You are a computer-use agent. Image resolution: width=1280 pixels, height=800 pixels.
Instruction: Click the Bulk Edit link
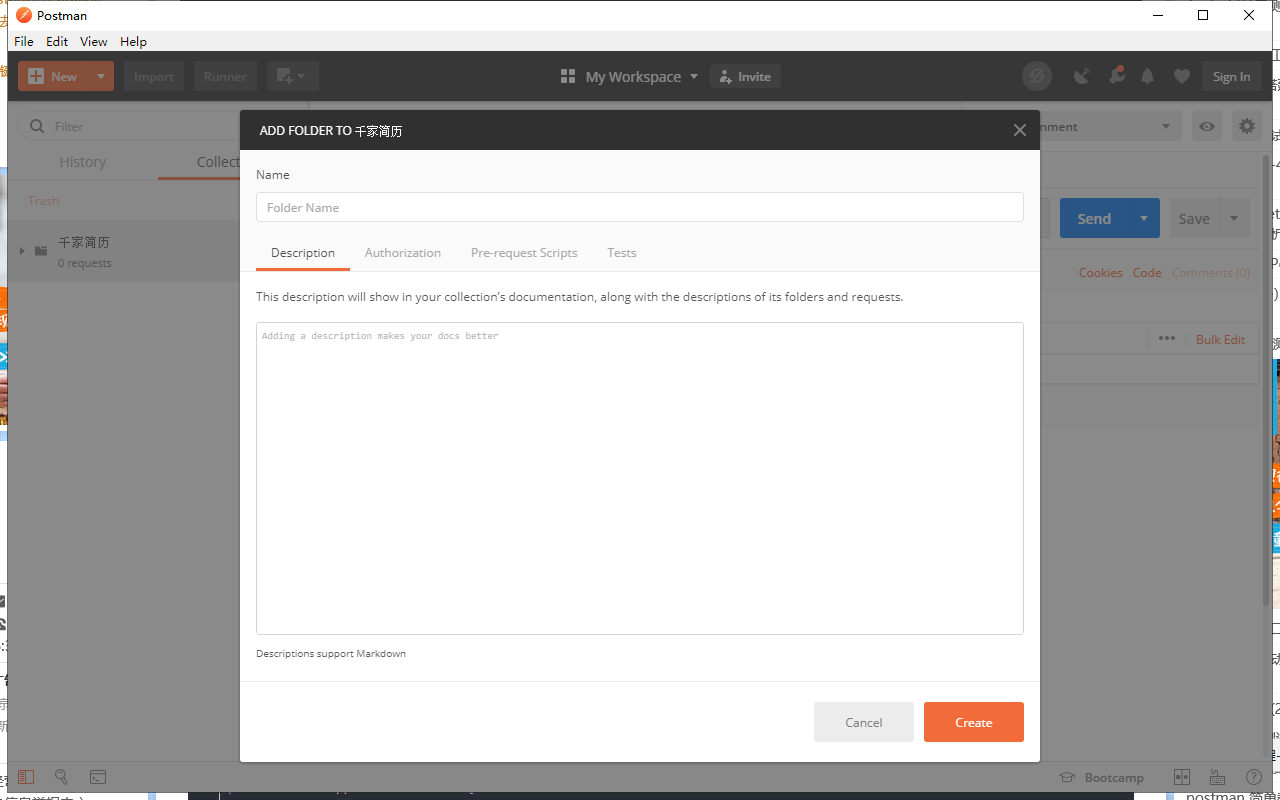tap(1220, 339)
